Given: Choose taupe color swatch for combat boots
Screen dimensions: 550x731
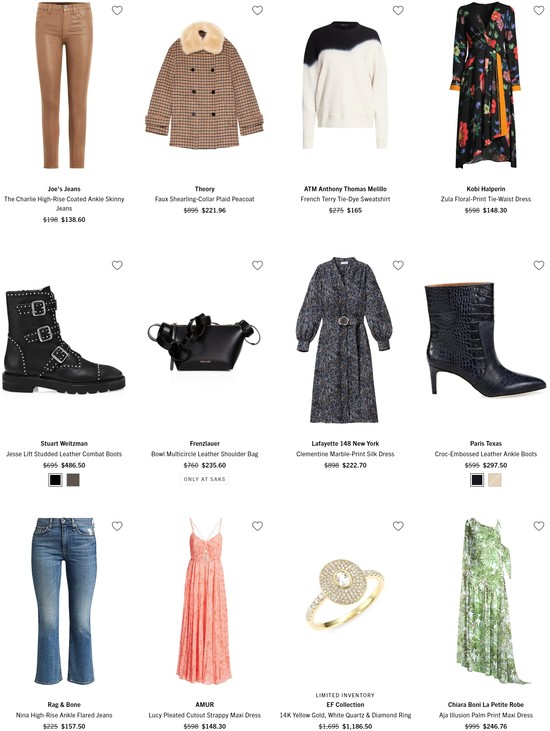Looking at the screenshot, I should 73,480.
